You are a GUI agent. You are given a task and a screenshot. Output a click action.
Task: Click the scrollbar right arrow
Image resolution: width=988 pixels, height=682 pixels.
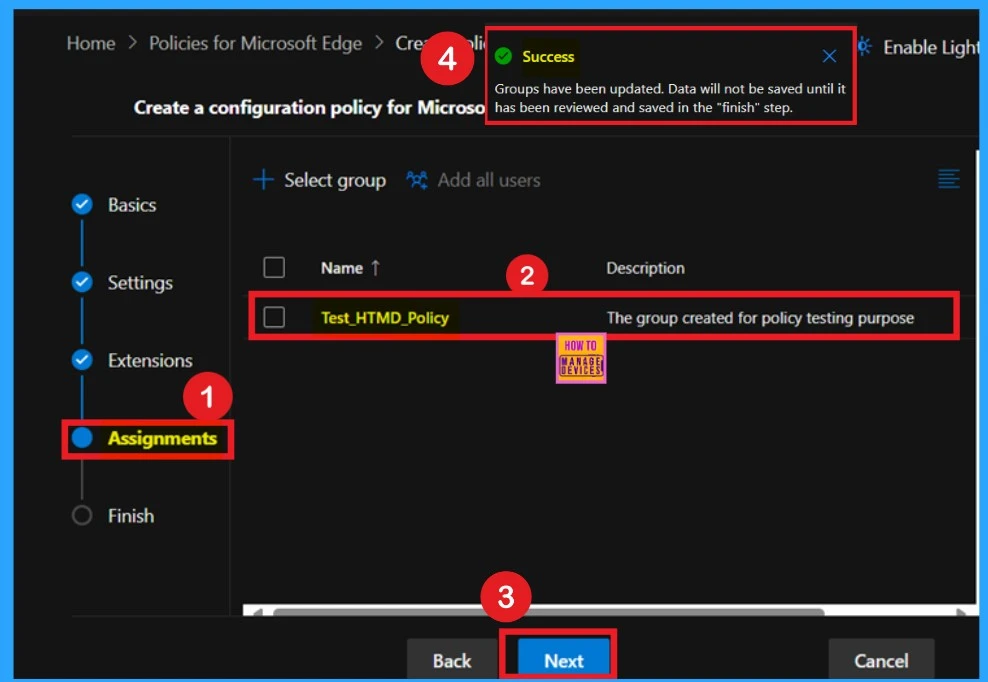pyautogui.click(x=962, y=611)
